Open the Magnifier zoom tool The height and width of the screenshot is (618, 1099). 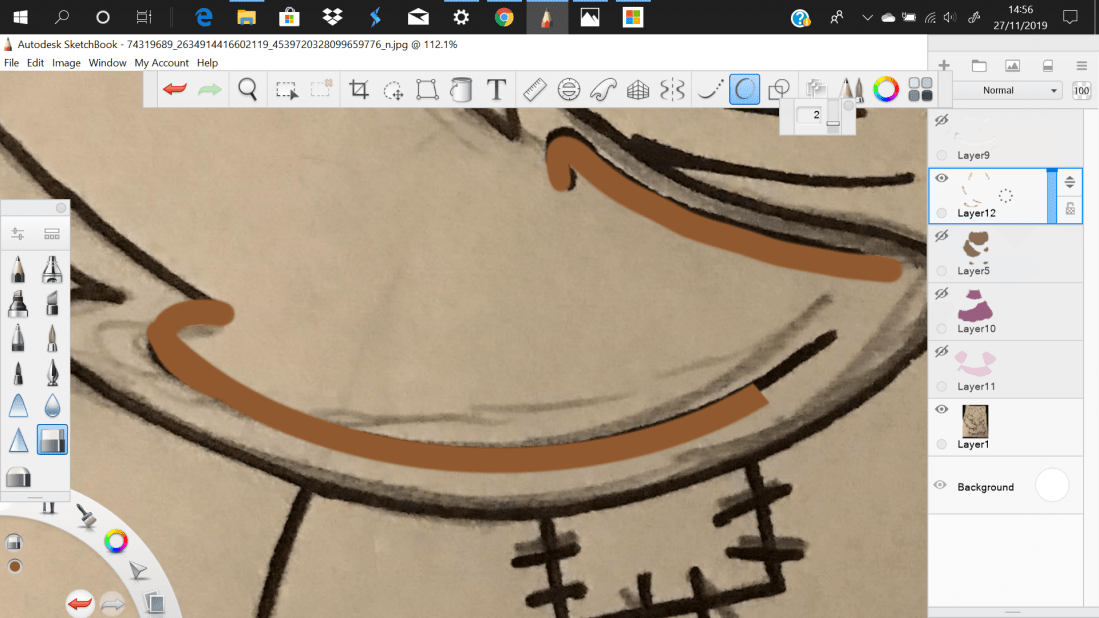coord(247,89)
